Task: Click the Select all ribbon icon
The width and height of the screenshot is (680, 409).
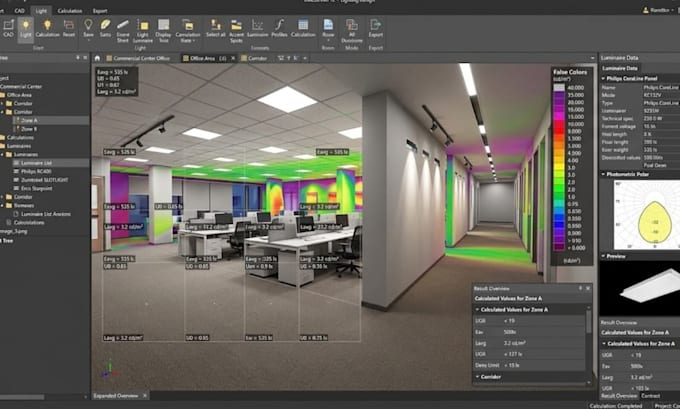Action: coord(216,29)
